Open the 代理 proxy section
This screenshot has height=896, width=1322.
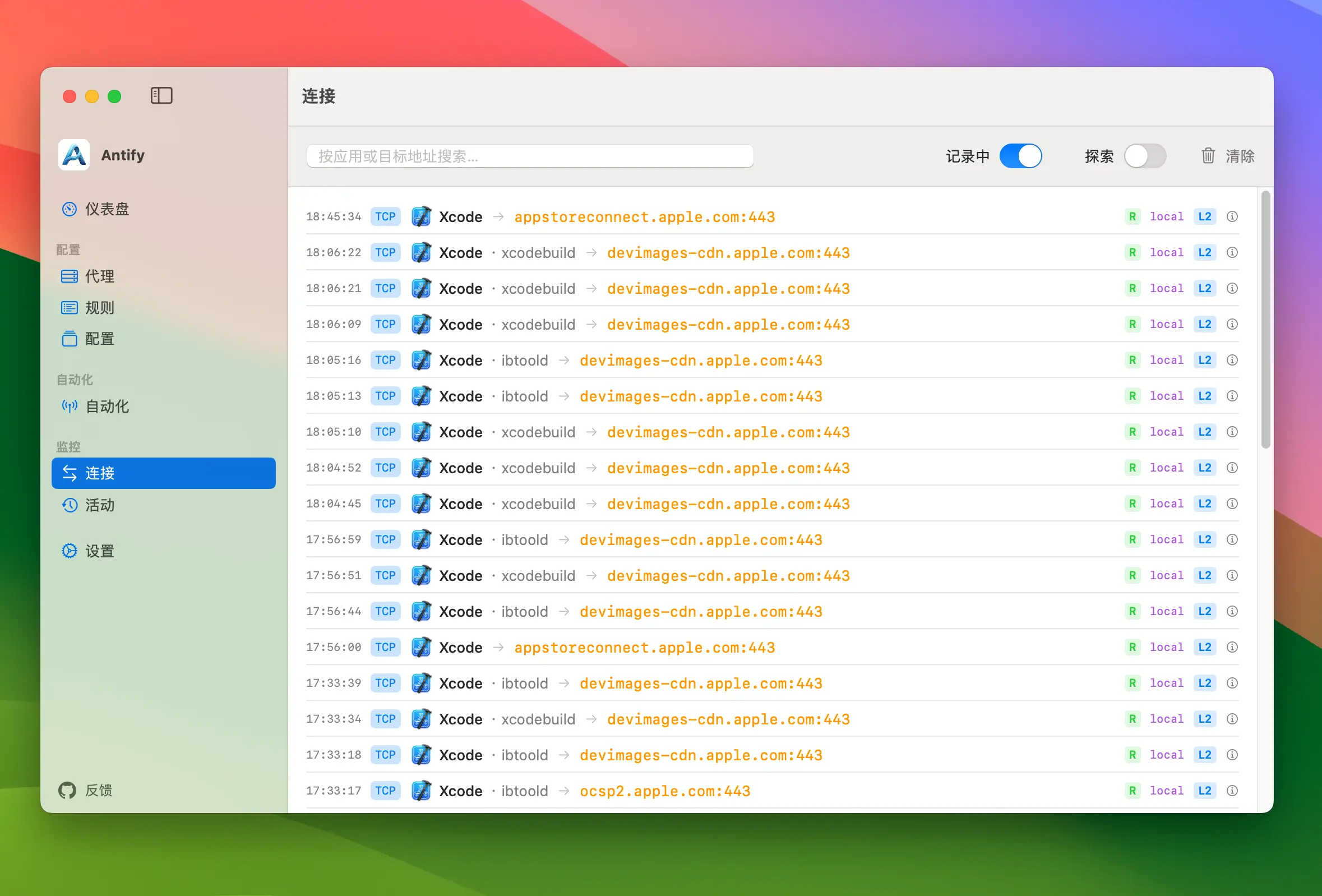[x=164, y=276]
